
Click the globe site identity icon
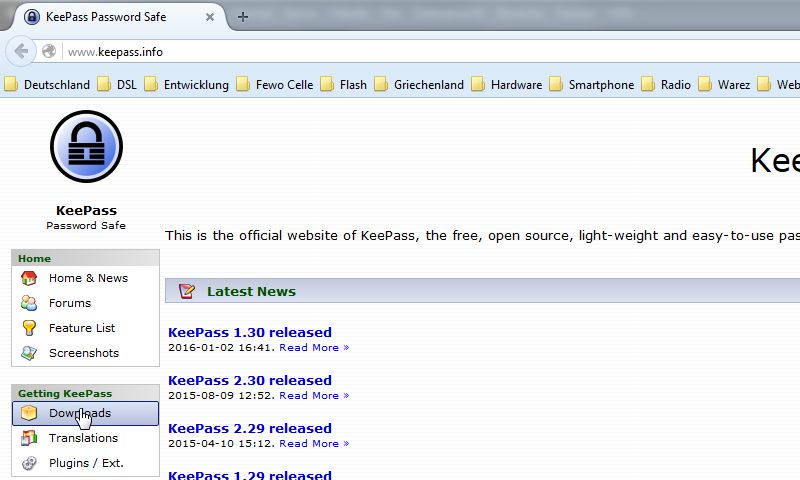49,52
